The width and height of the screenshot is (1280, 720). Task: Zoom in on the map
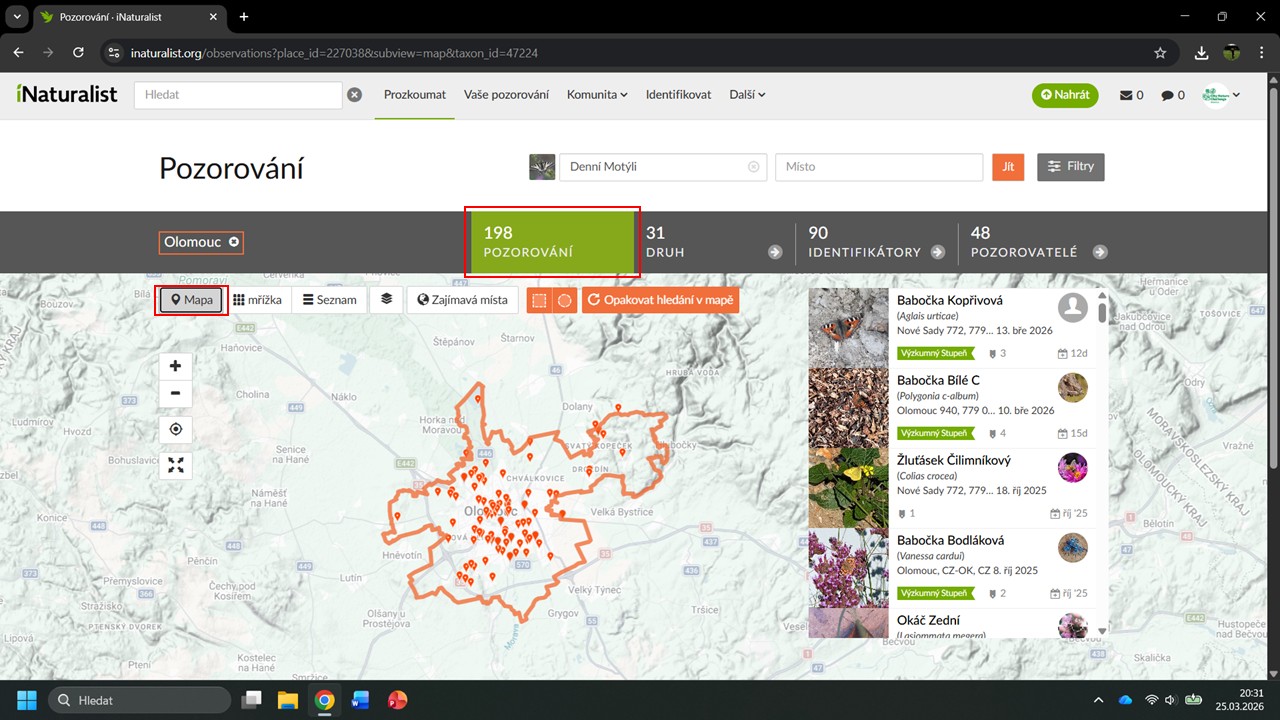[175, 366]
